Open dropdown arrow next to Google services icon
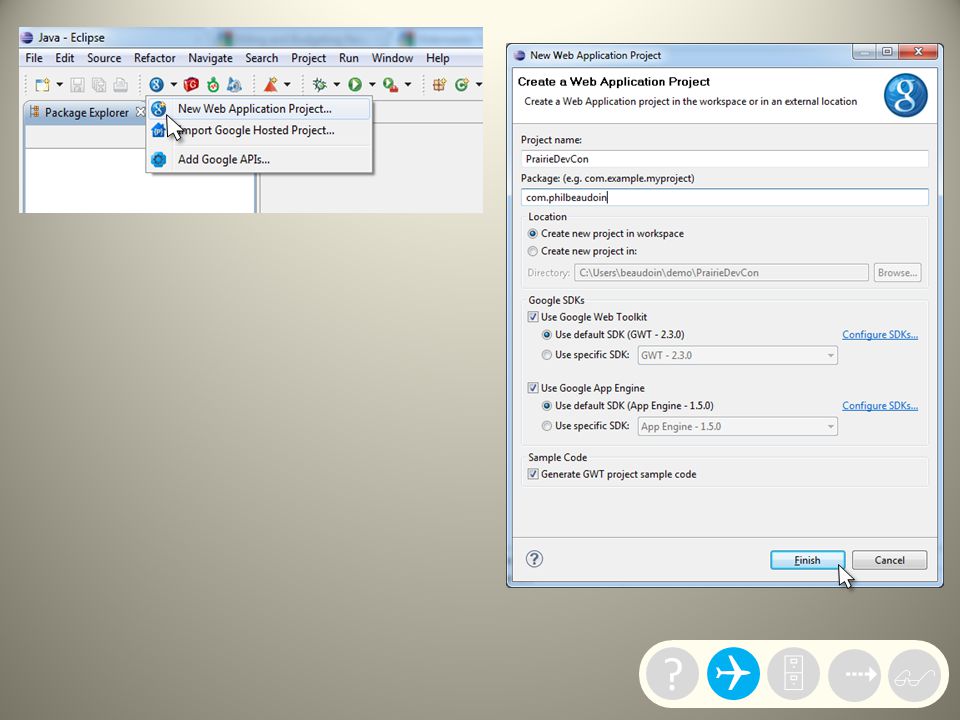The height and width of the screenshot is (720, 960). coord(174,84)
